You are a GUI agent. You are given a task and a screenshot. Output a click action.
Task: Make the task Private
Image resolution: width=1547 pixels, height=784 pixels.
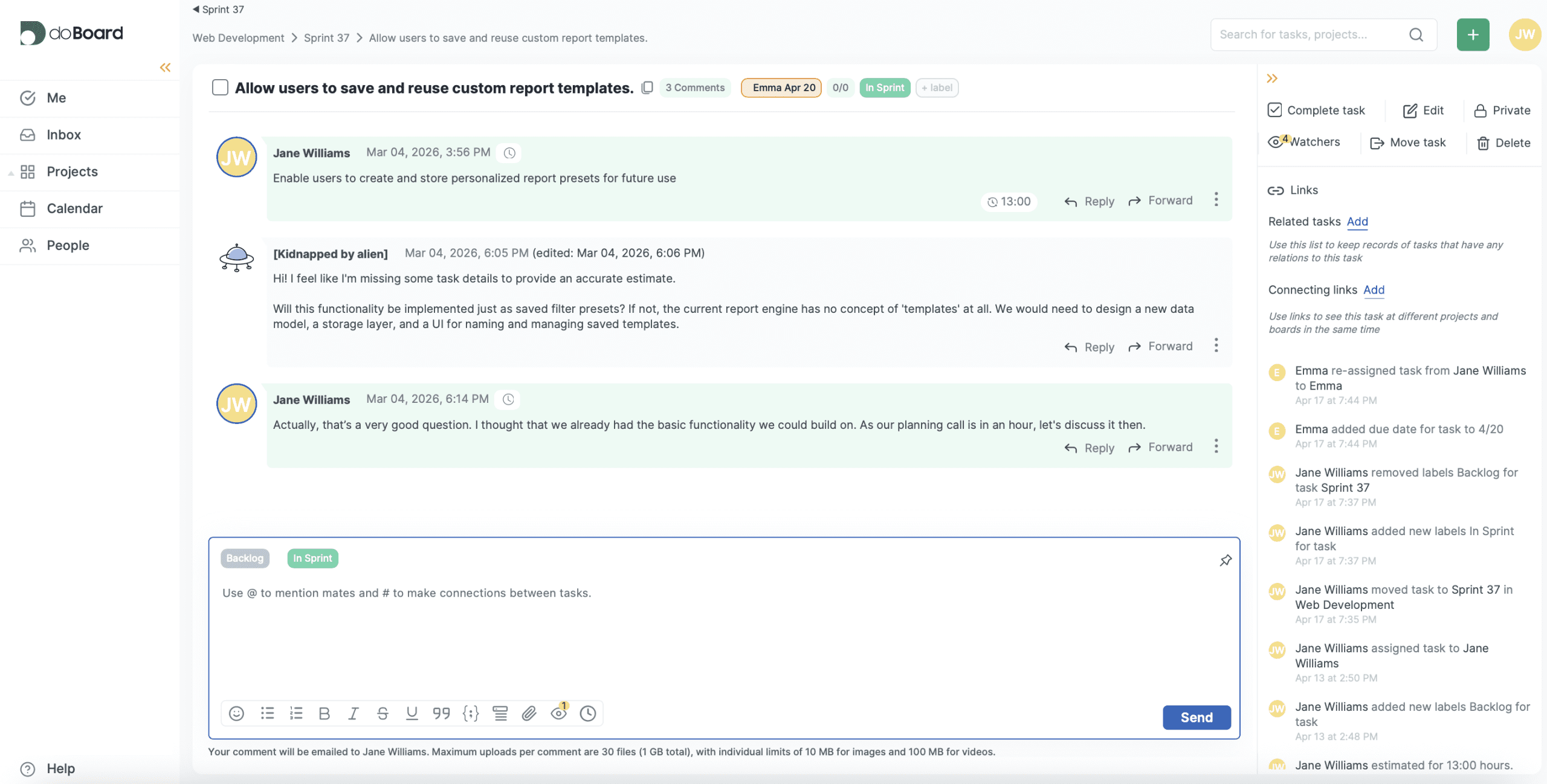1502,110
